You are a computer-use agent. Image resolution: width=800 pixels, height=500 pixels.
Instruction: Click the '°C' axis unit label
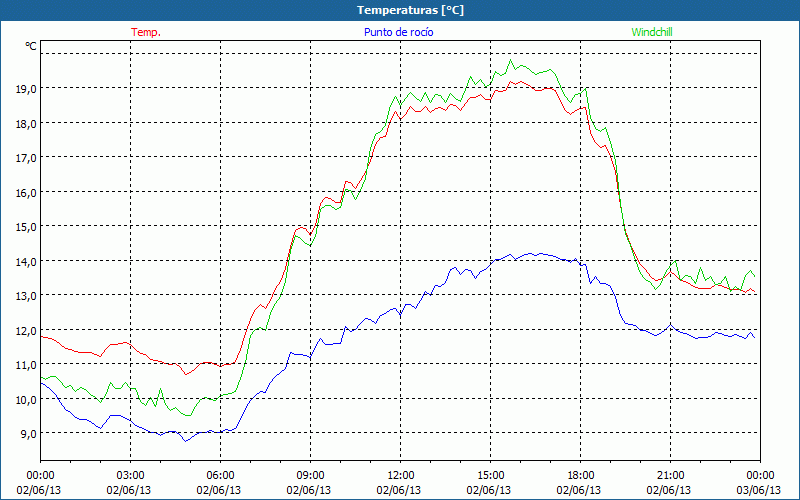tap(31, 46)
